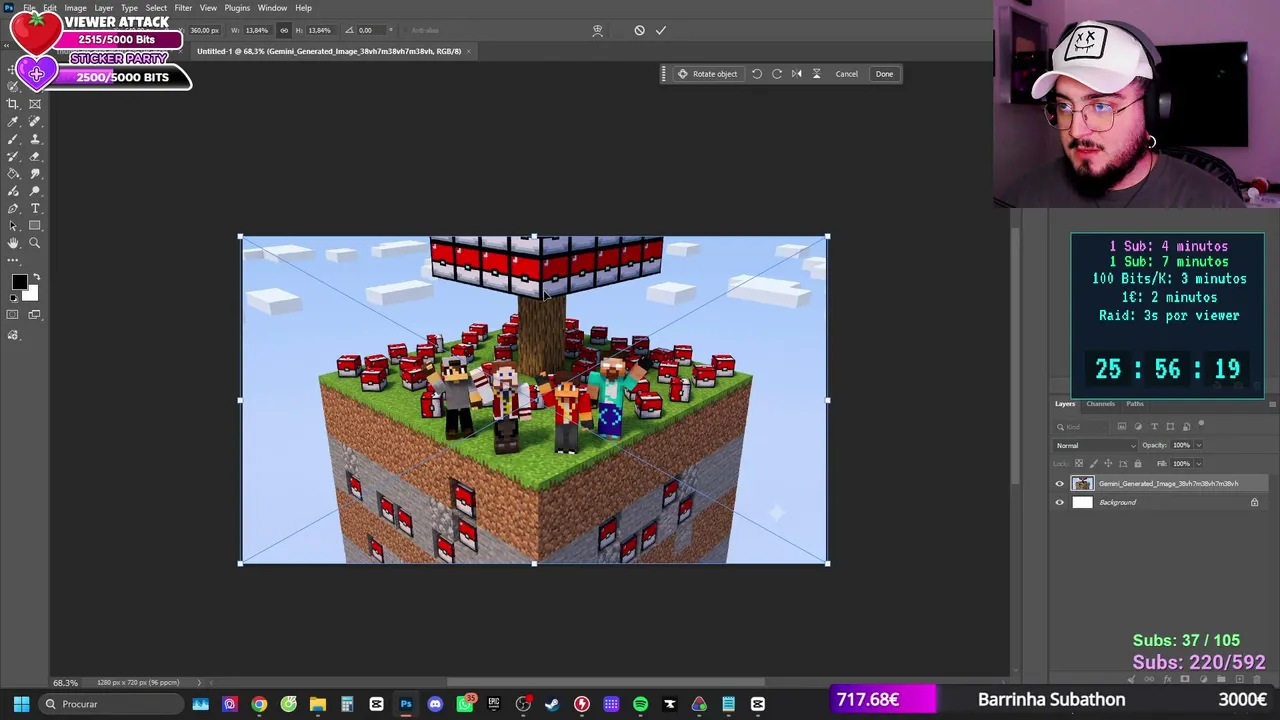Screen dimensions: 1280x720
Task: Select the Spot Healing Brush tool
Action: tap(35, 122)
